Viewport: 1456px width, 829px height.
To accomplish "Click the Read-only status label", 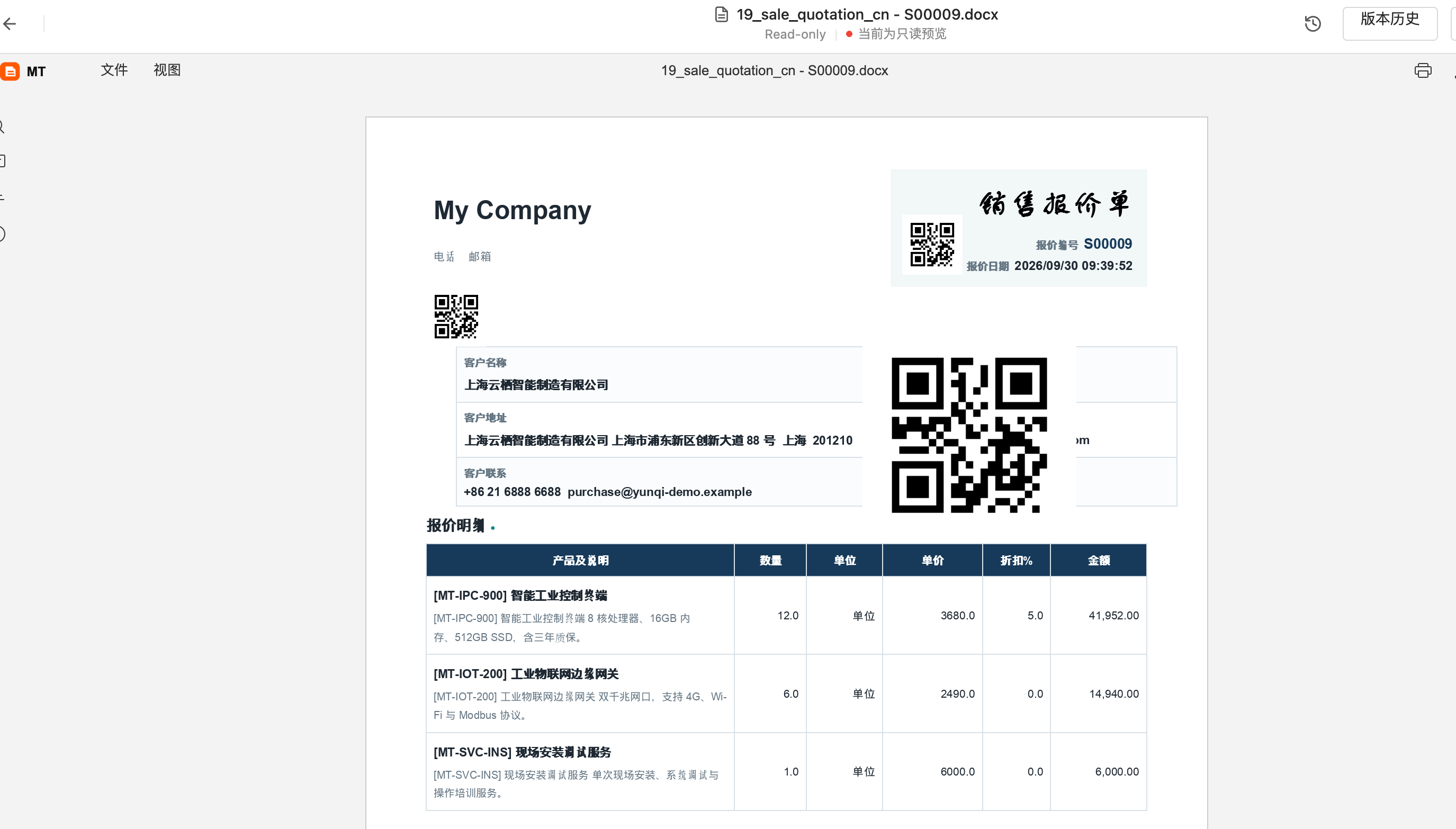I will click(x=795, y=34).
